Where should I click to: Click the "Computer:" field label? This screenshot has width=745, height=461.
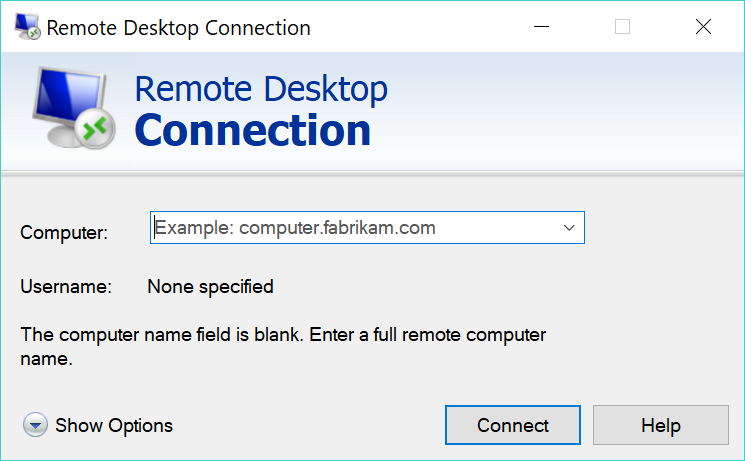click(64, 232)
